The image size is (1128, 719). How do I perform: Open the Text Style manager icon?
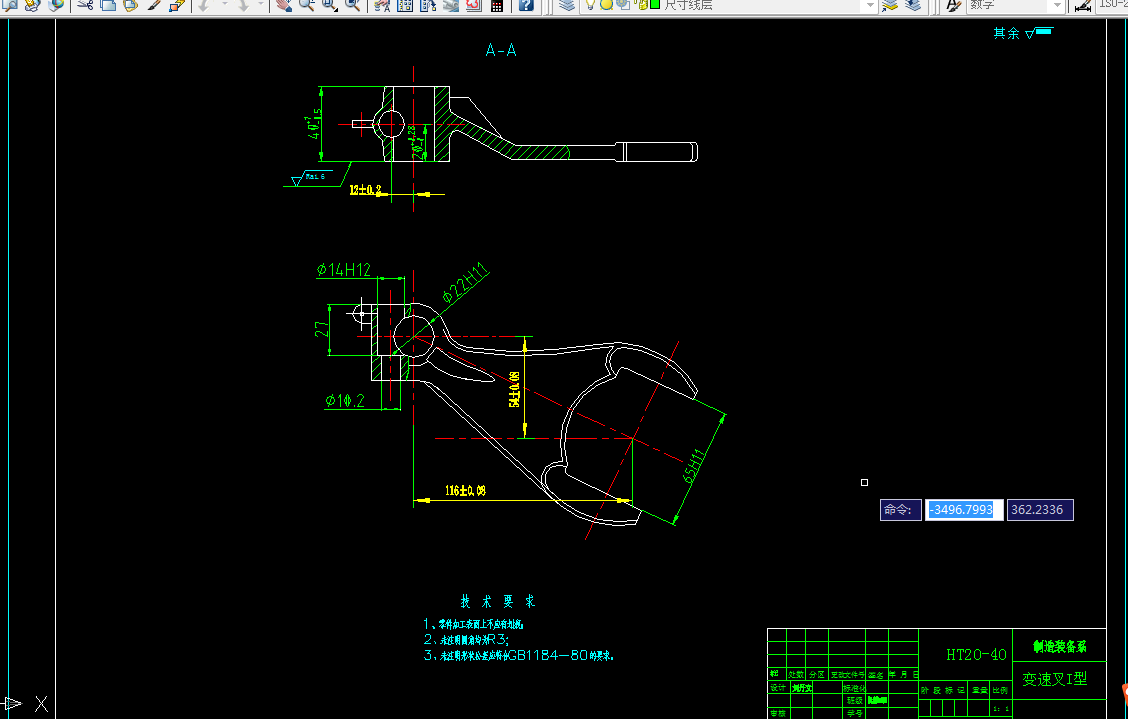click(x=953, y=4)
